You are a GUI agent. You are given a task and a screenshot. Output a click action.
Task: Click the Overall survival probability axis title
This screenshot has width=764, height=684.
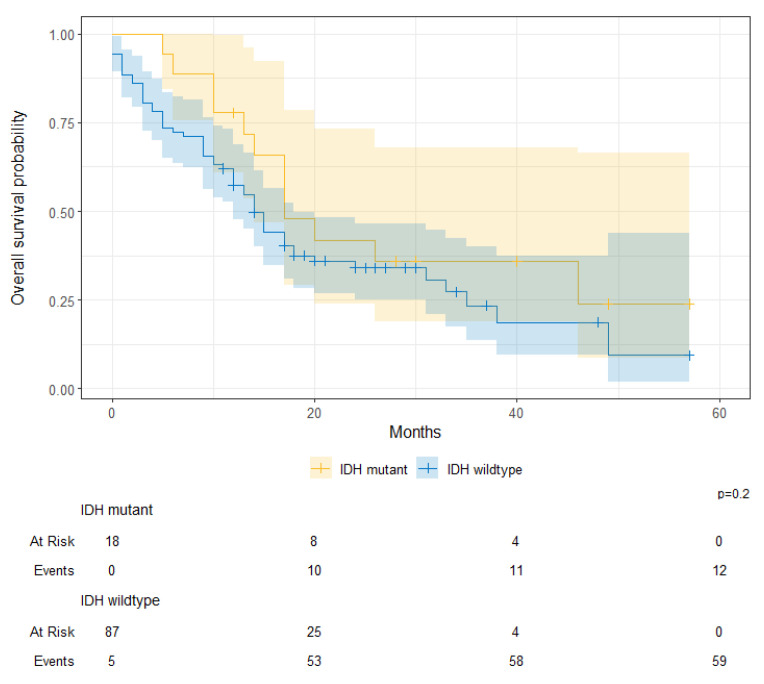tap(18, 208)
